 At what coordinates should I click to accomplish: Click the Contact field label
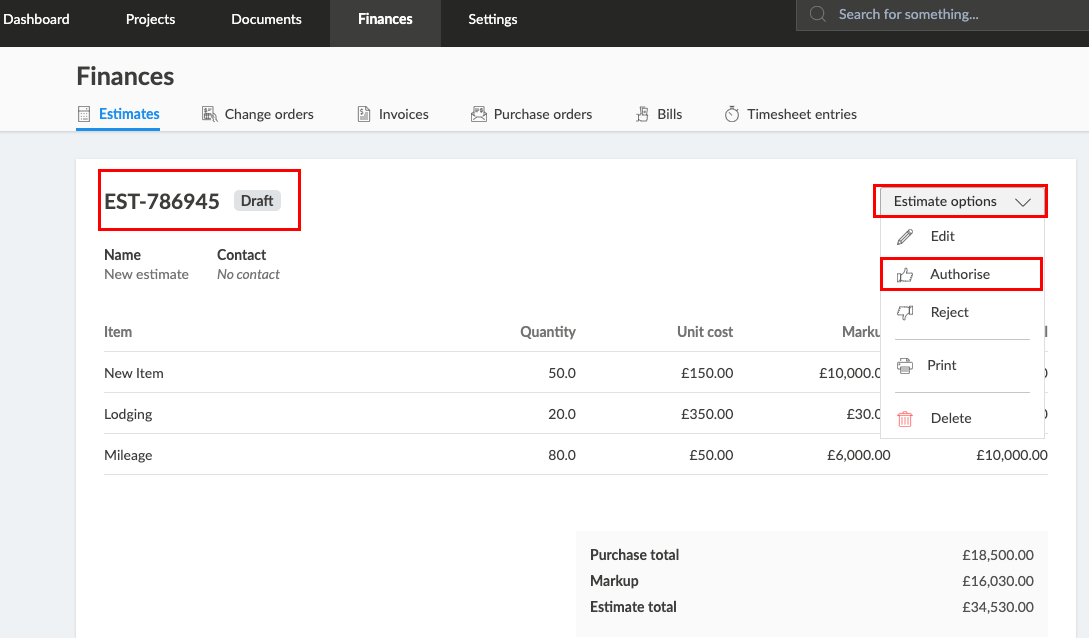tap(242, 255)
